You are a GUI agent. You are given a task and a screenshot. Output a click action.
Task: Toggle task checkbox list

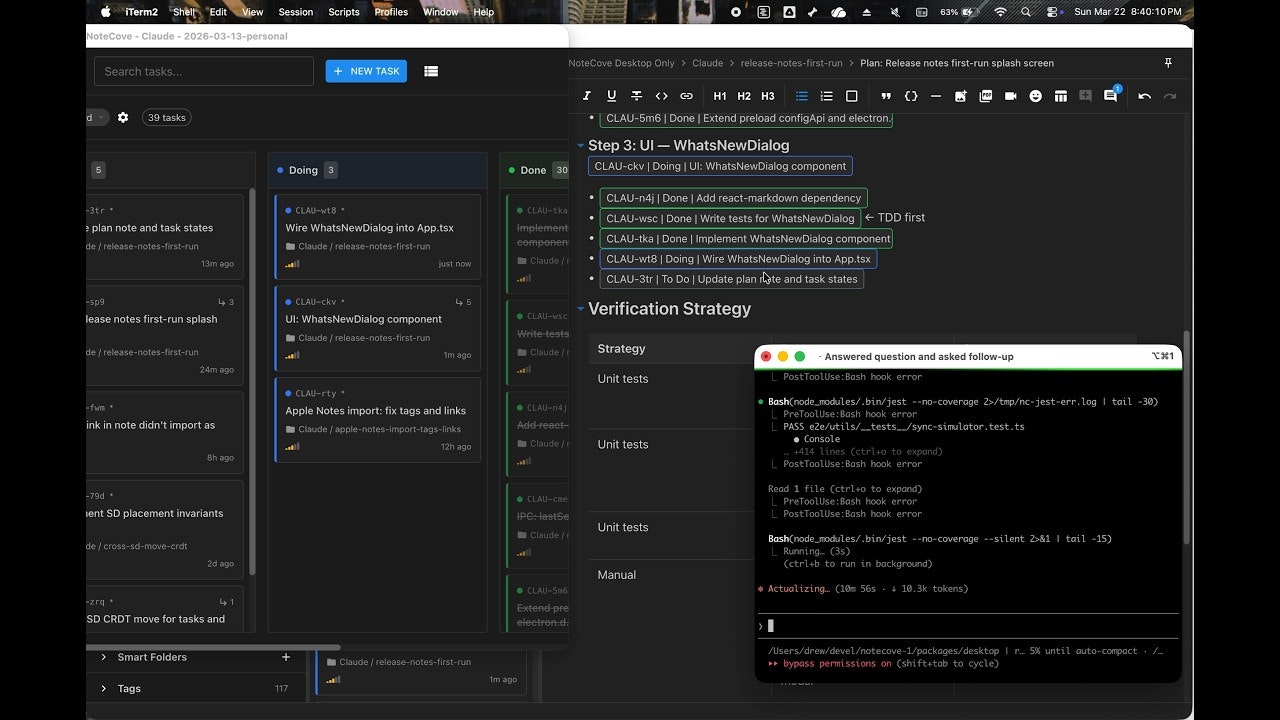click(852, 96)
